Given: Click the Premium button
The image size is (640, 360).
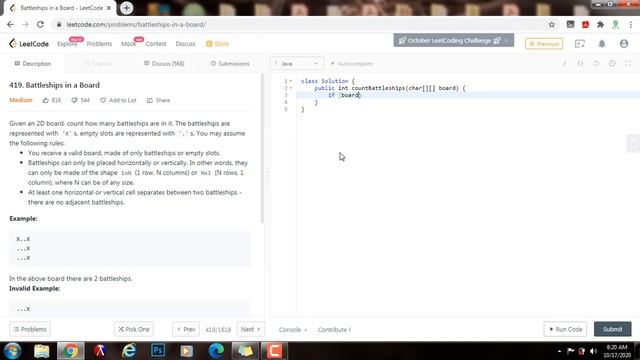Looking at the screenshot, I should click(544, 44).
